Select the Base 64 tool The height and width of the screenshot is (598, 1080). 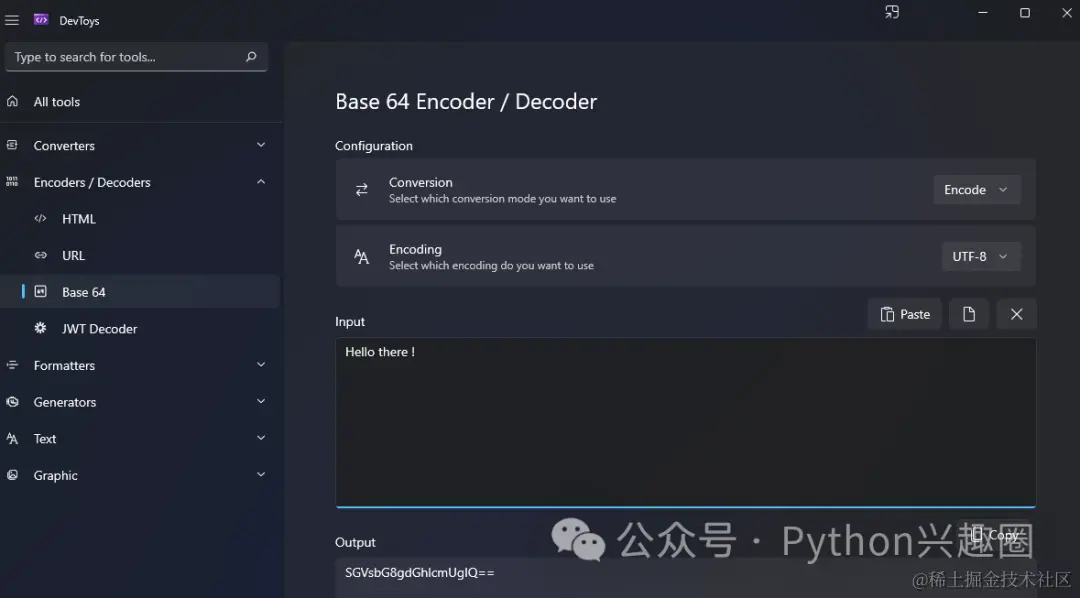click(x=141, y=291)
